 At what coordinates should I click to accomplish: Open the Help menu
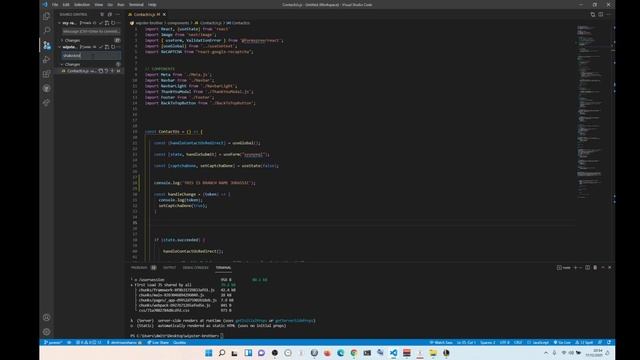[152, 4]
